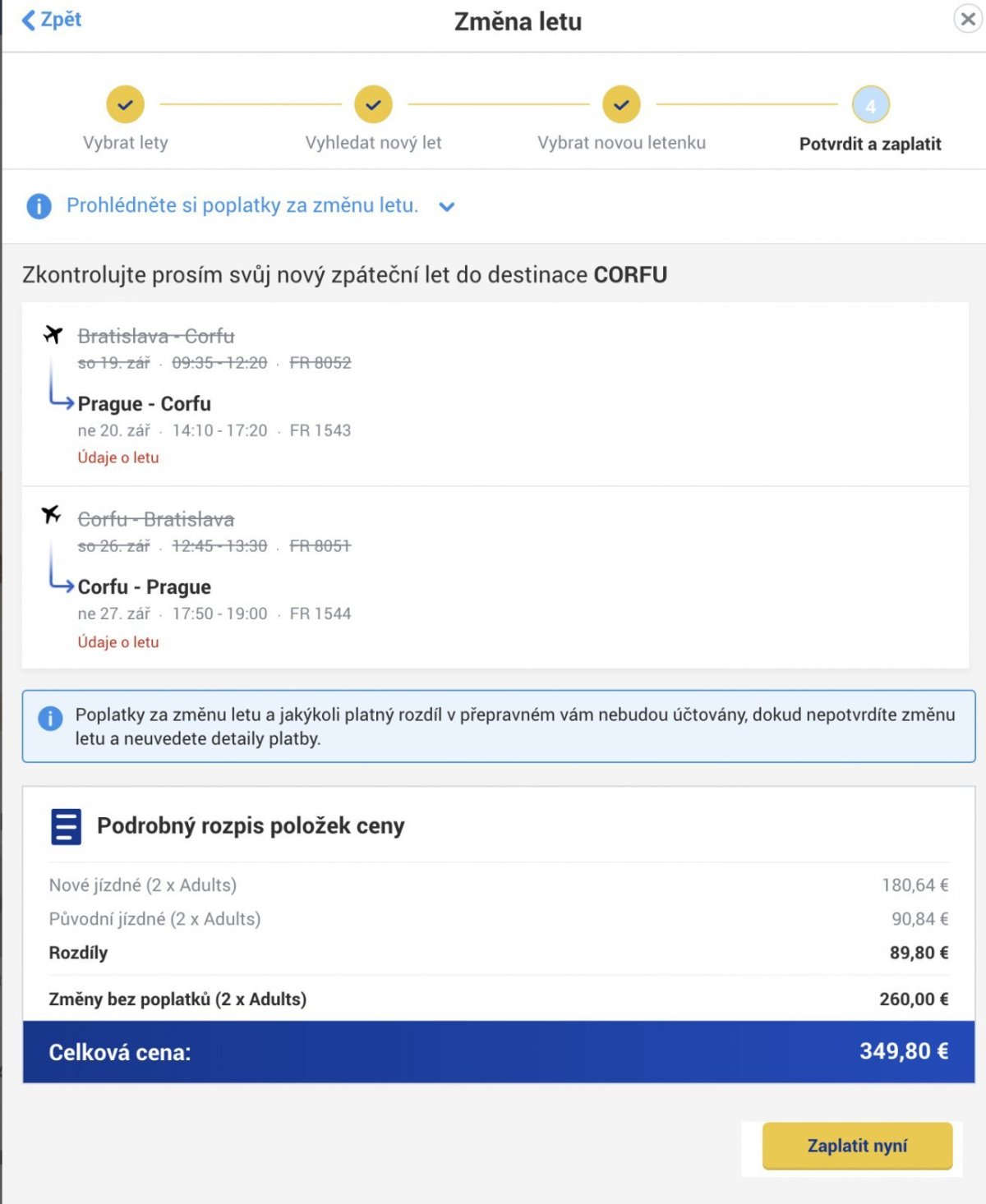
Task: Click the departing plane icon for Bratislava - Corfu
Action: click(x=53, y=335)
